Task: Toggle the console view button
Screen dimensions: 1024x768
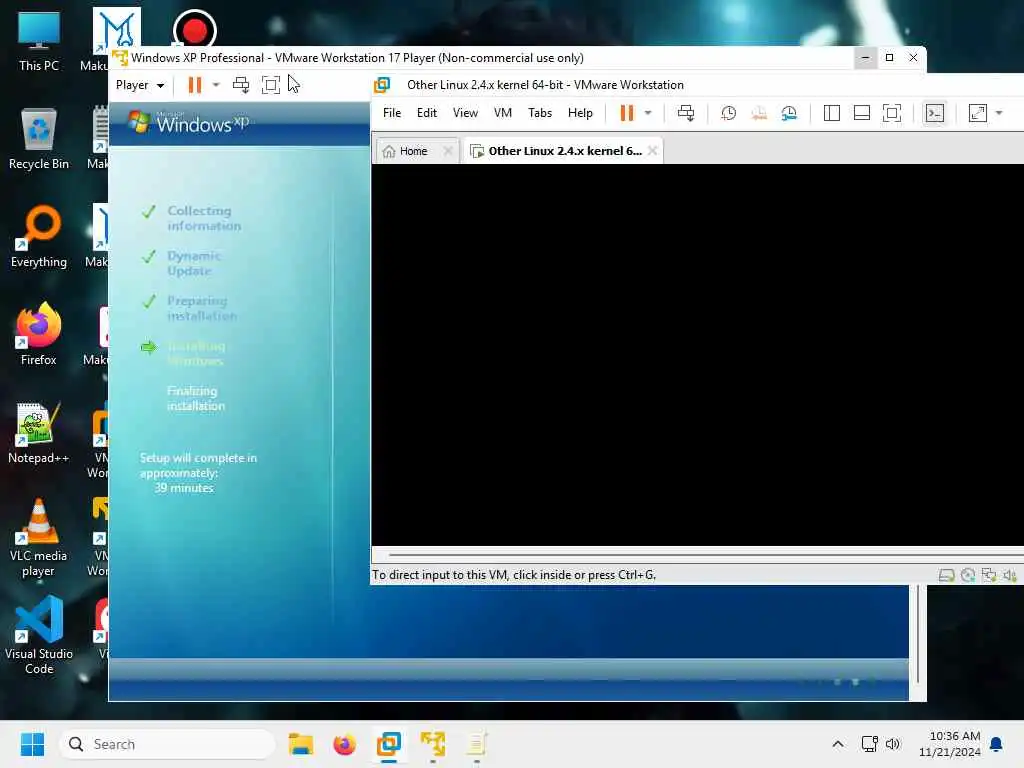Action: click(935, 113)
